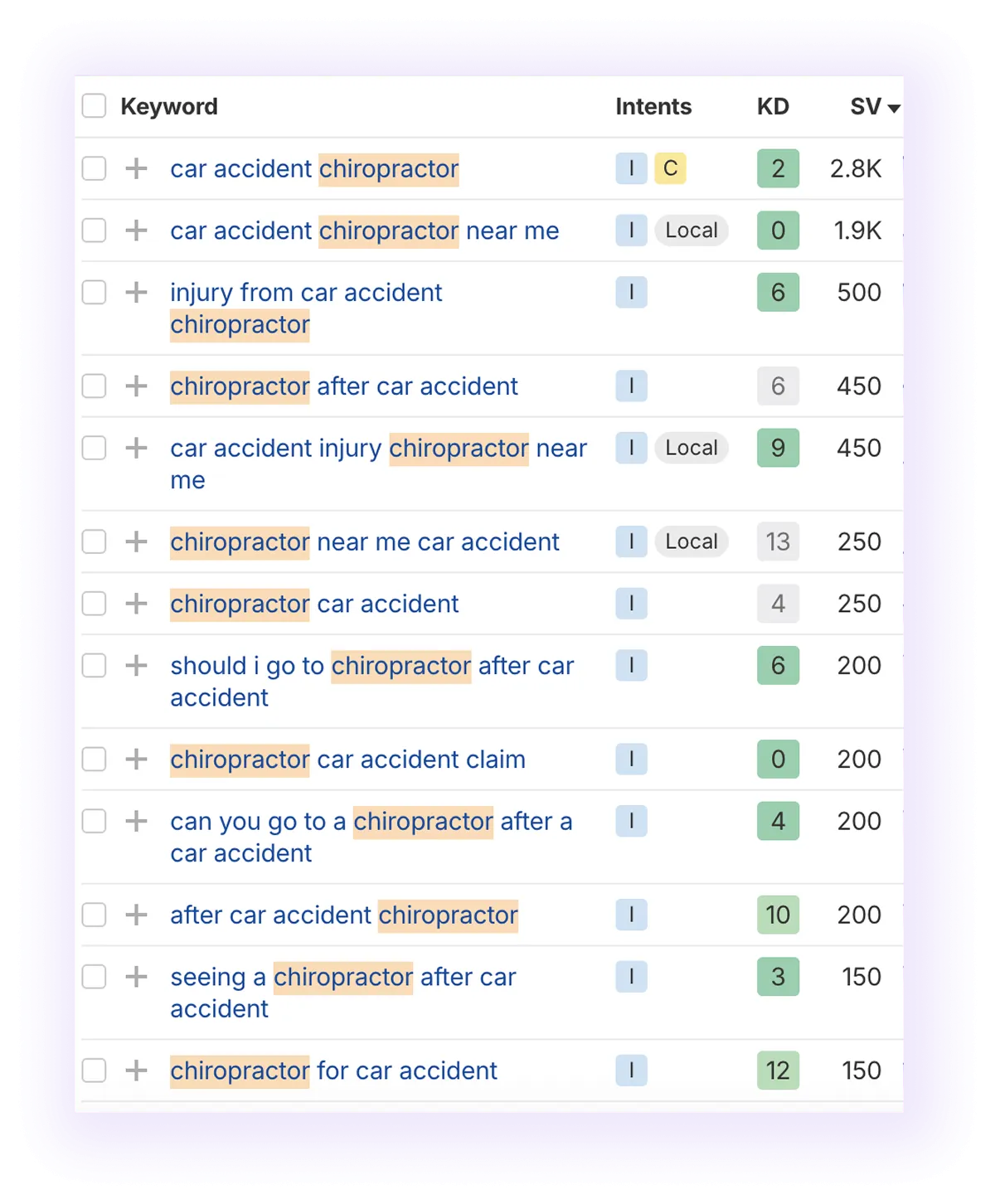Image resolution: width=995 pixels, height=1204 pixels.
Task: Click the 'Local' badge beside 'car accident chiropractor near me'
Action: [691, 231]
